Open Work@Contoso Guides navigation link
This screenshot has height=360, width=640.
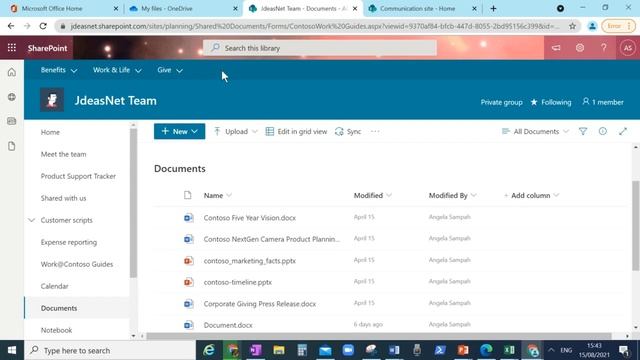77,264
